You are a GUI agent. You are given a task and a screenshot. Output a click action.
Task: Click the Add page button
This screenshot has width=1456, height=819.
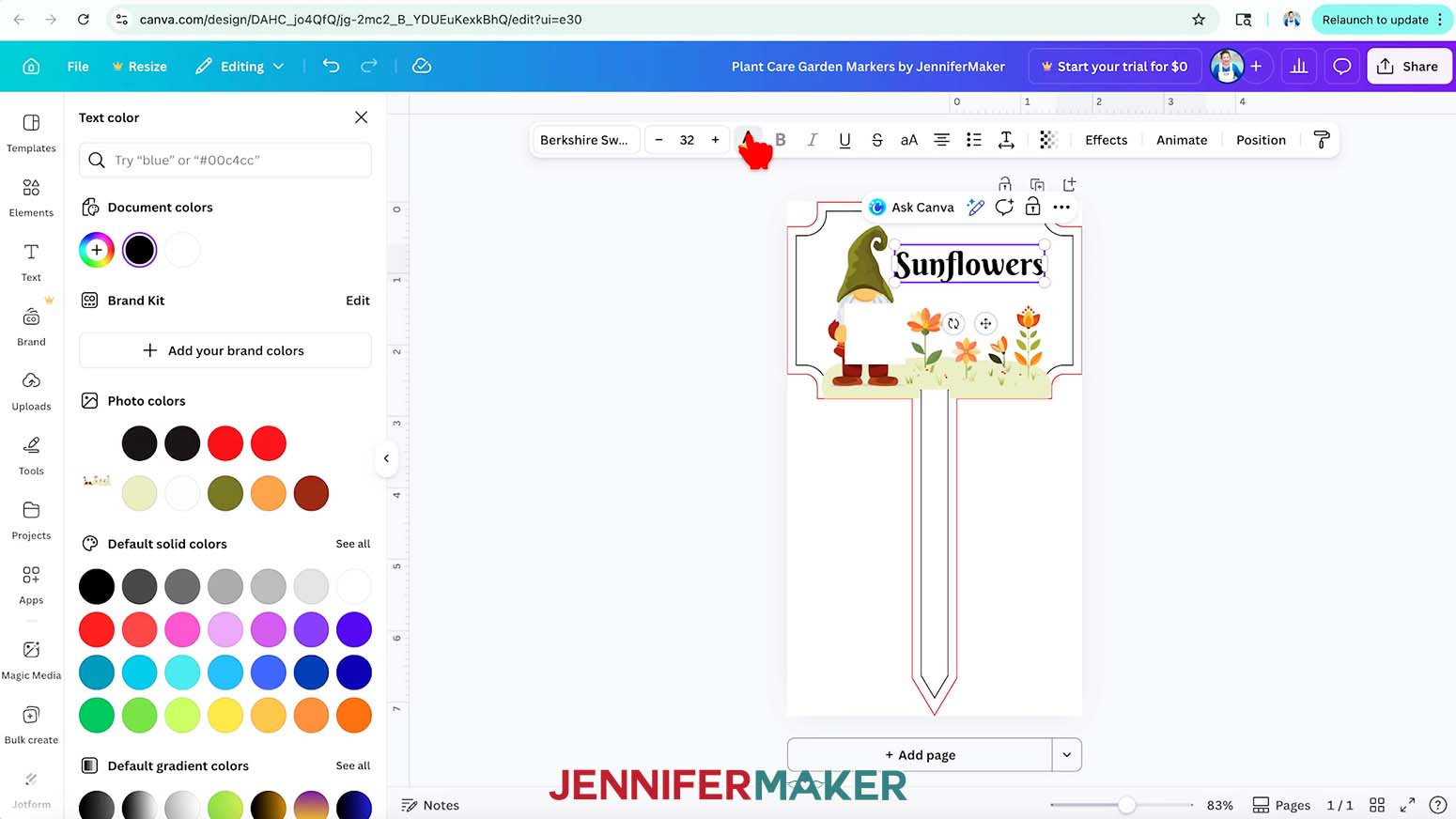coord(920,754)
